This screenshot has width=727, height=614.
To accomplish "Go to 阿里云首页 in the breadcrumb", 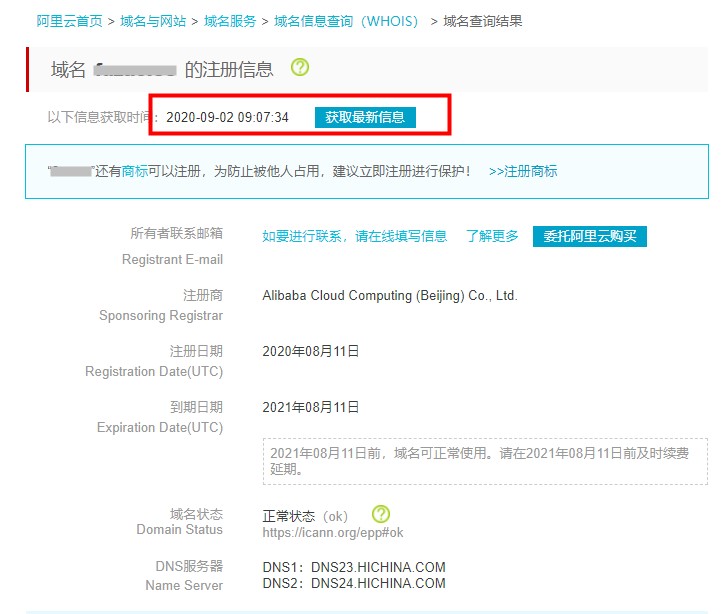I will (x=69, y=21).
